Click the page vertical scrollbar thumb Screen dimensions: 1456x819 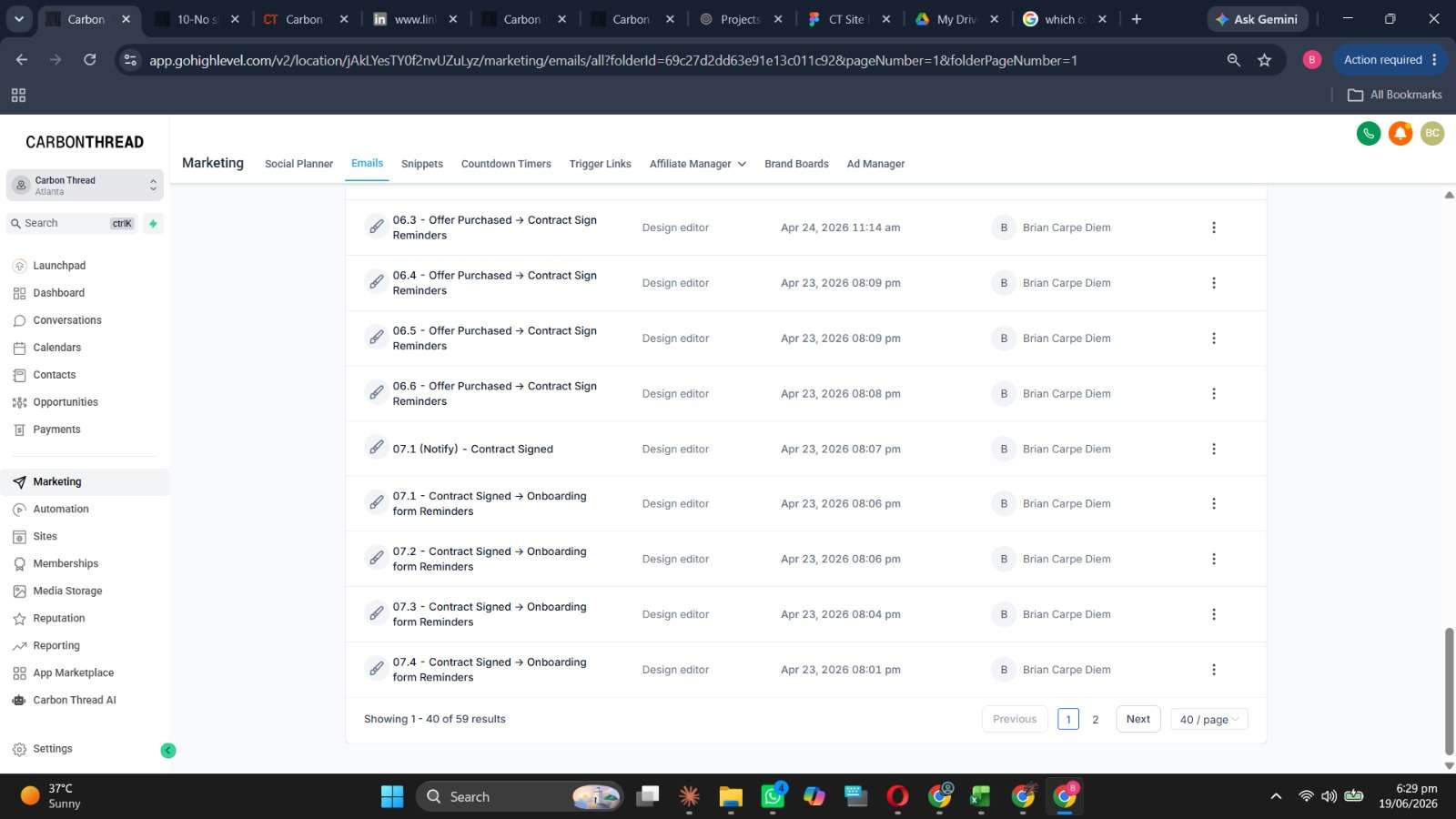(x=1449, y=692)
